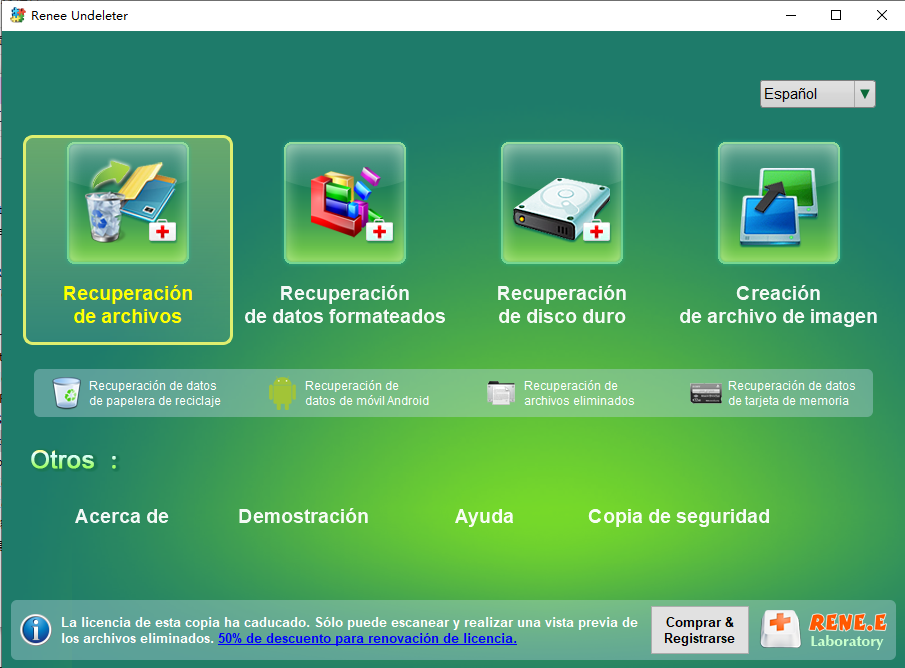The height and width of the screenshot is (668, 905).
Task: Click the blue information icon
Action: click(x=36, y=630)
